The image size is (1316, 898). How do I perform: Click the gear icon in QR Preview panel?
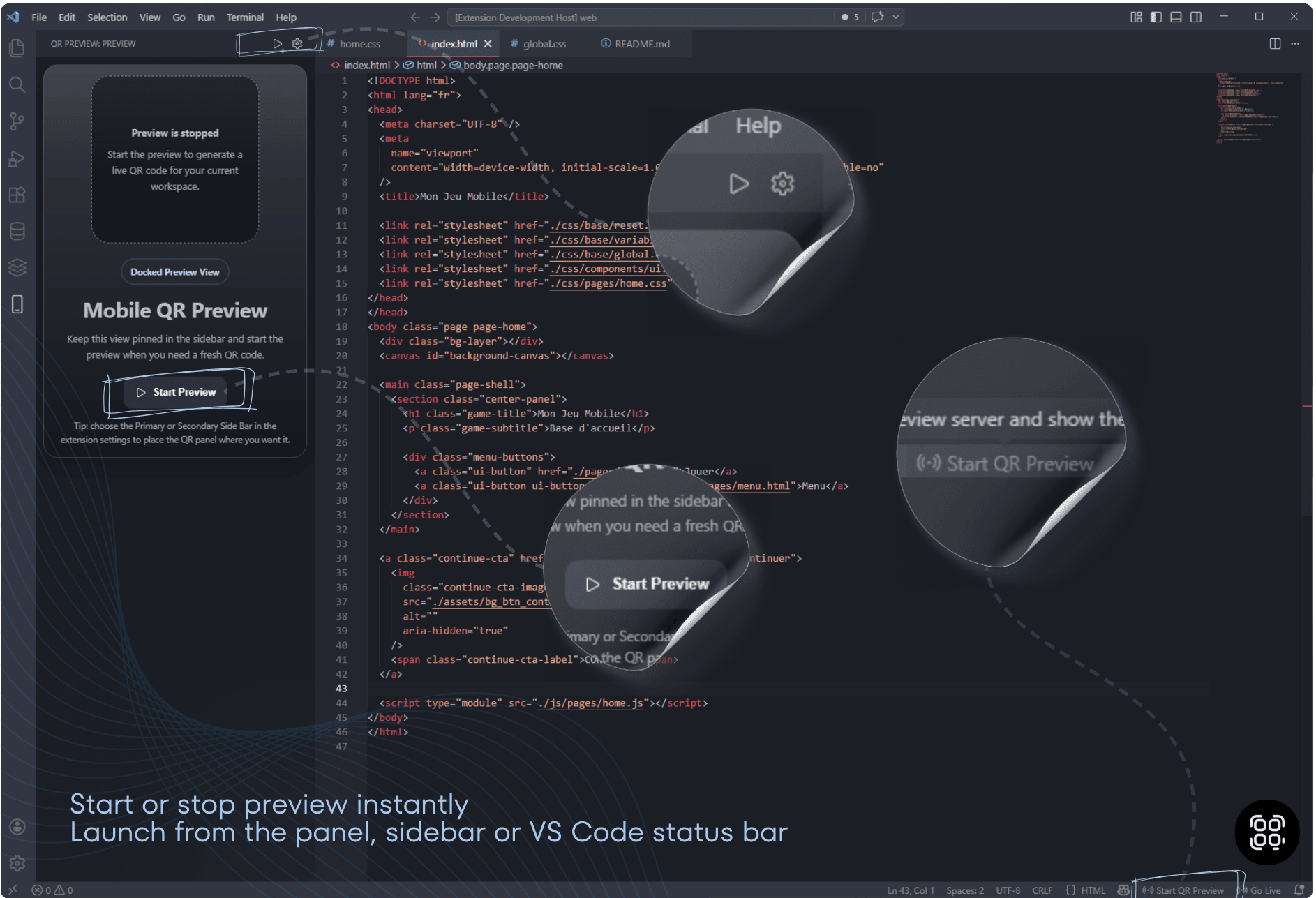297,43
